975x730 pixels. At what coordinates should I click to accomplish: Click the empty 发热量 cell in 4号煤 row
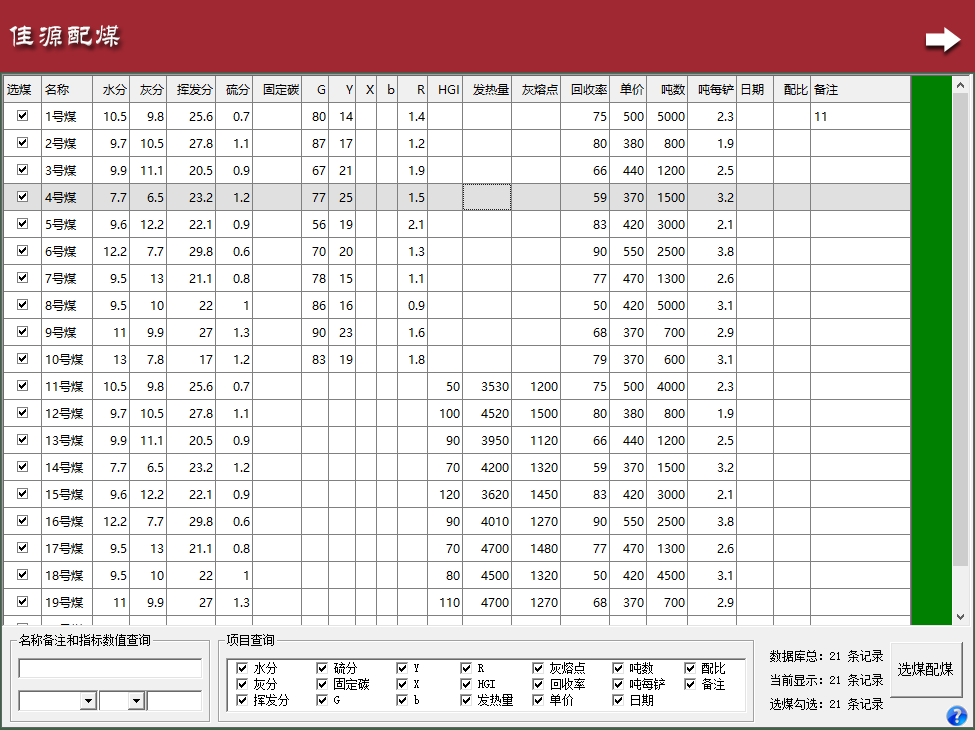487,197
